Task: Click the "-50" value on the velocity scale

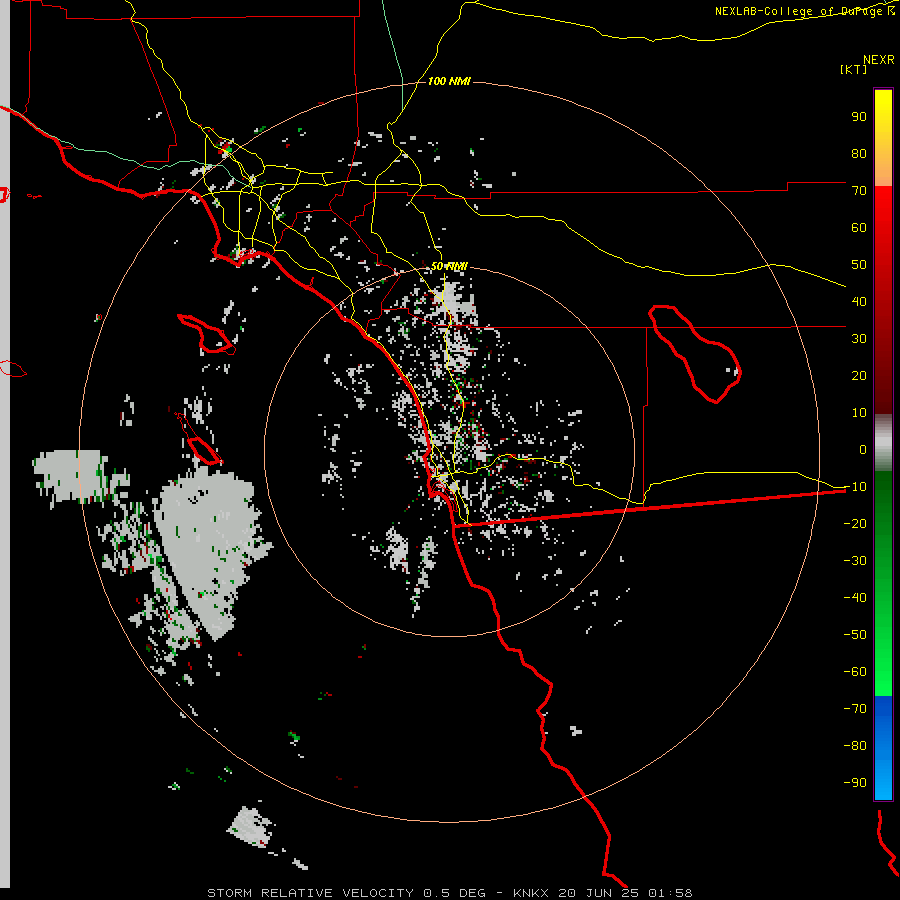Action: tap(855, 635)
